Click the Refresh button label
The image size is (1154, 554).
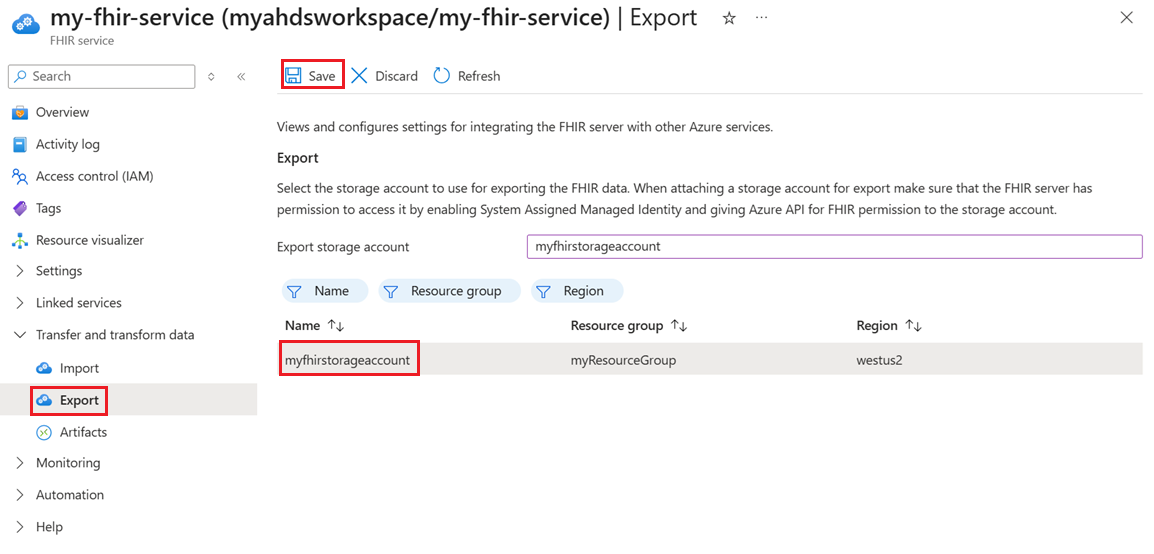[x=479, y=76]
